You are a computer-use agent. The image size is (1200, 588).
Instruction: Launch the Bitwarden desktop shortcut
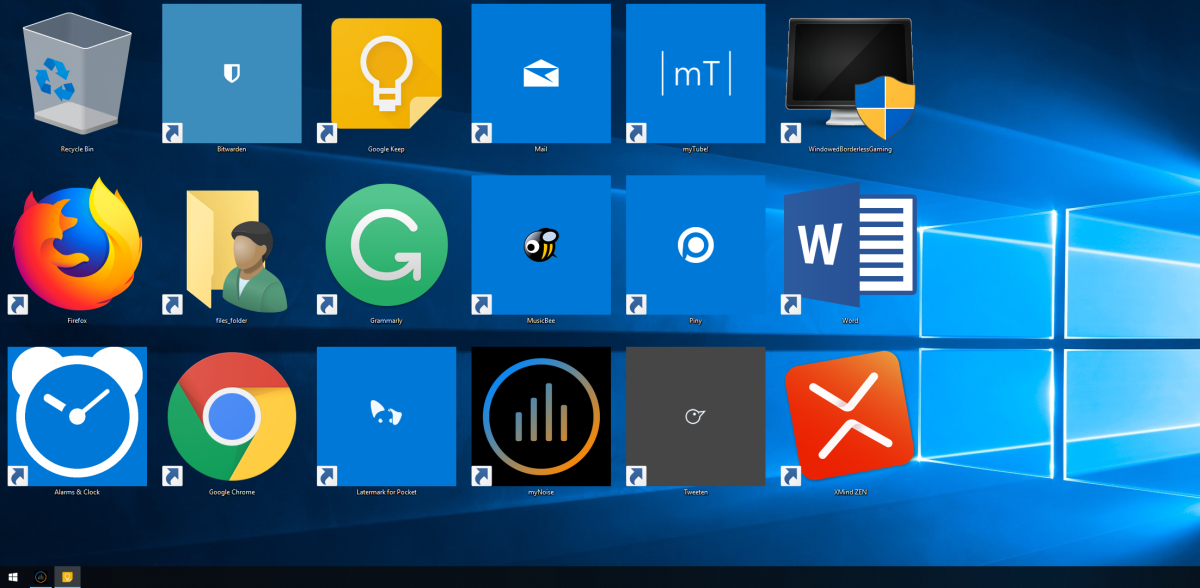pos(232,74)
